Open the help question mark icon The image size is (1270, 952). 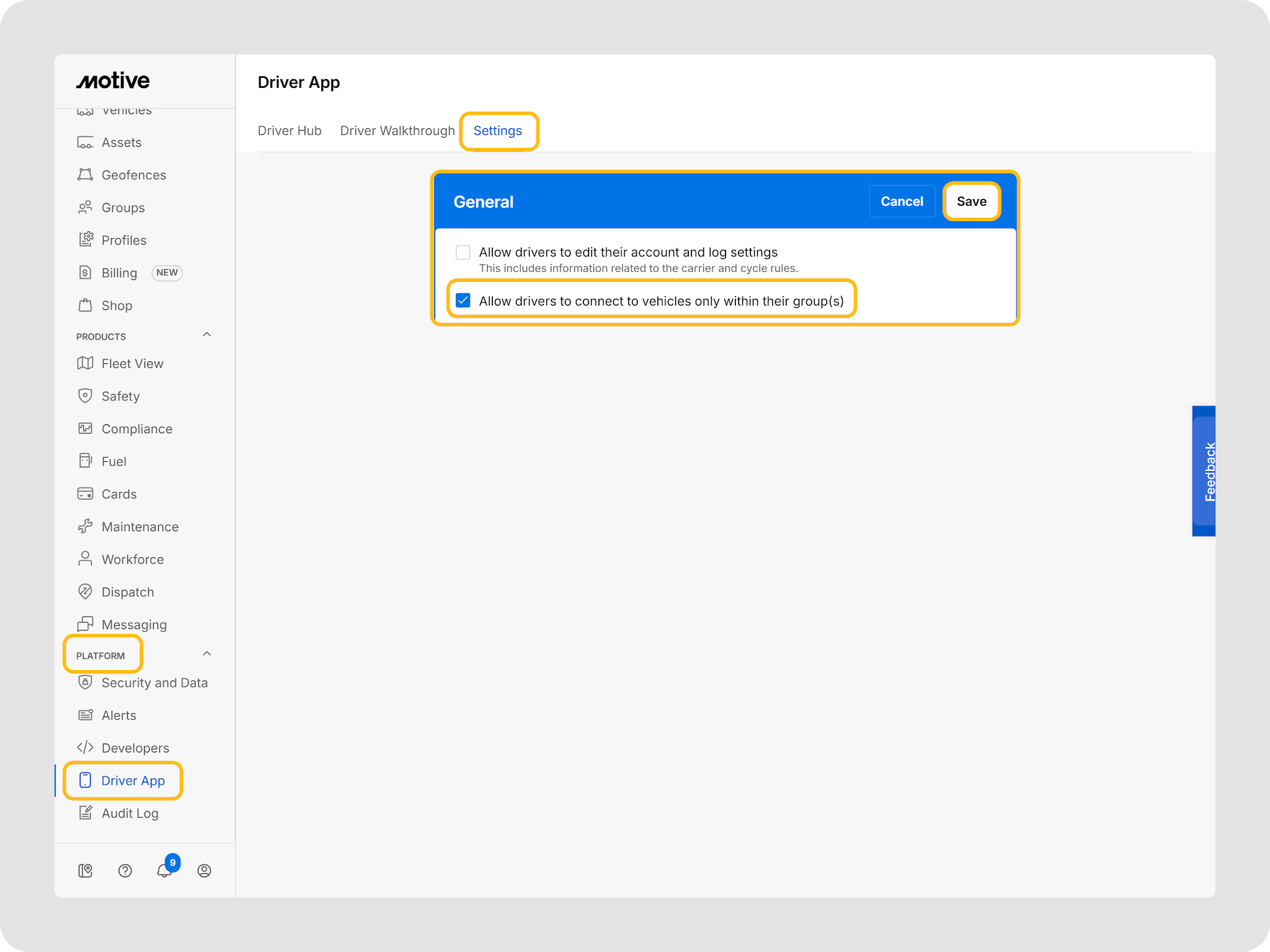125,871
